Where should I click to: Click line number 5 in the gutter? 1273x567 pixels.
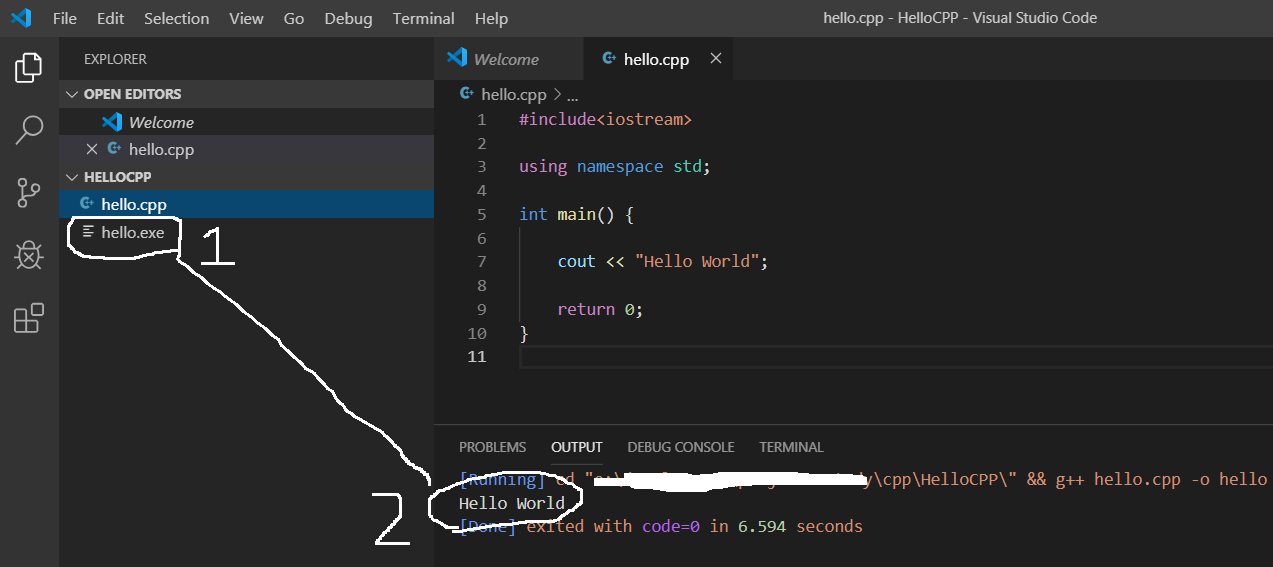coord(482,214)
